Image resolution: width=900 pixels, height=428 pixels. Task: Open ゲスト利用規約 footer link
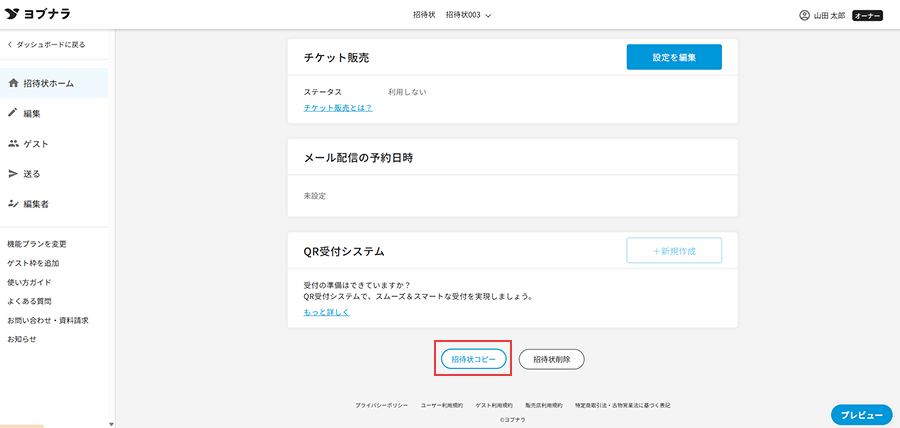tap(494, 405)
